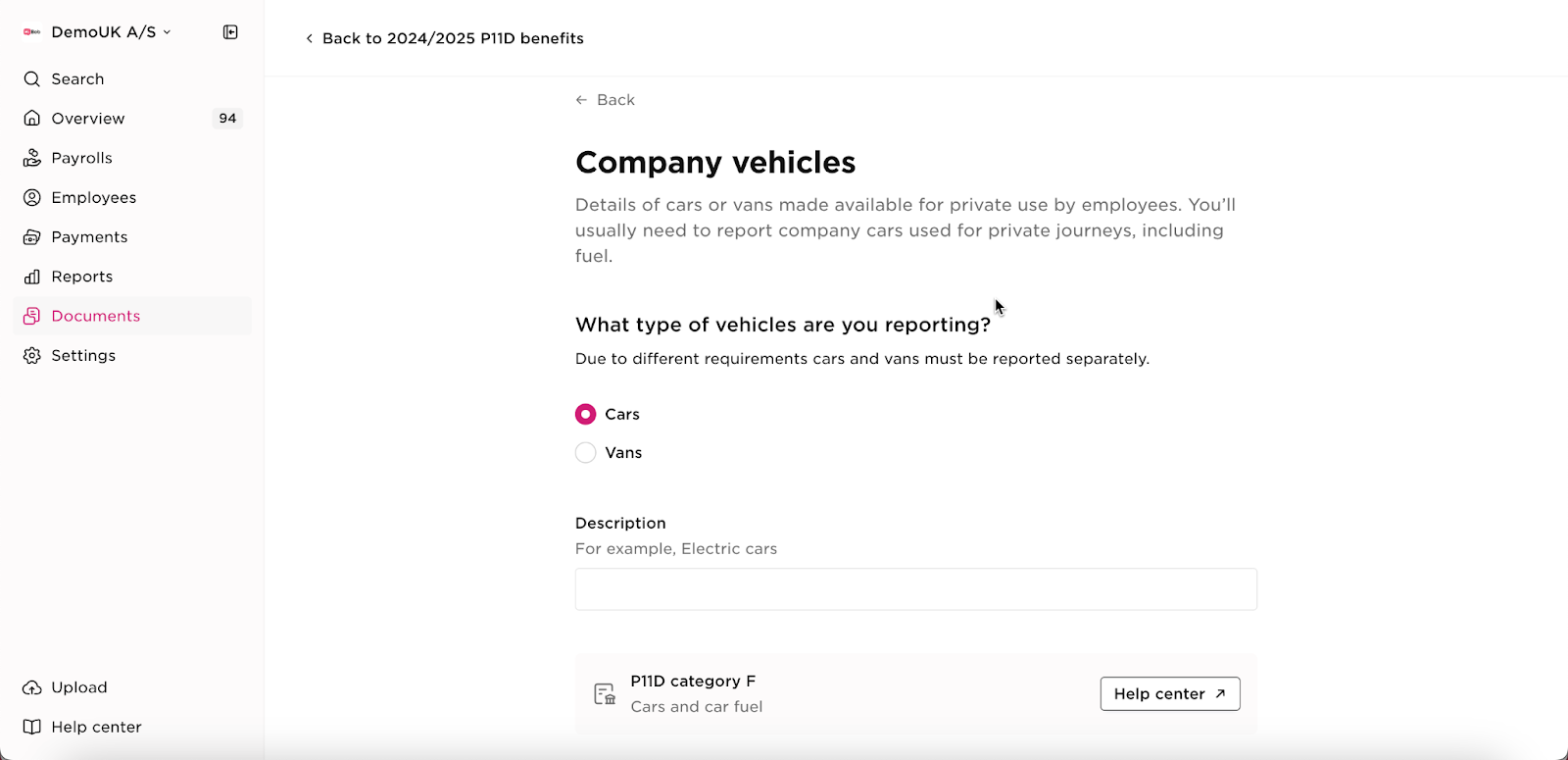Click the P11D category F document icon
The height and width of the screenshot is (760, 1568).
point(605,694)
